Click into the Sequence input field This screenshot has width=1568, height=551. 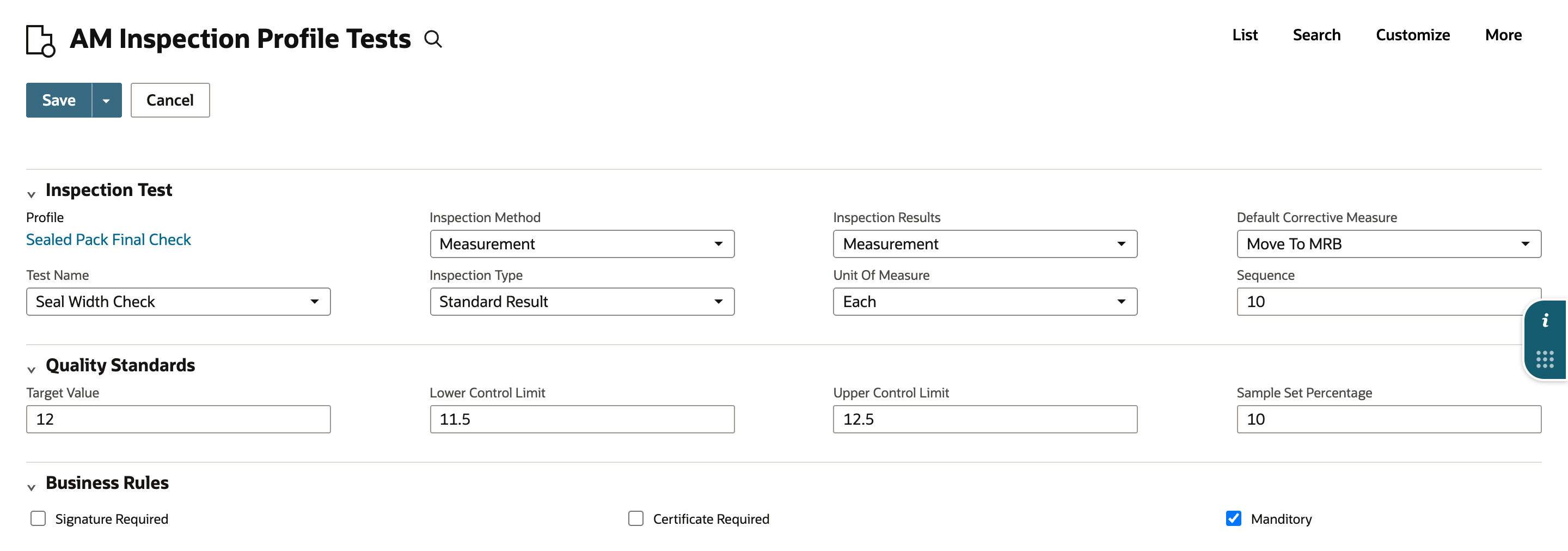(1388, 302)
